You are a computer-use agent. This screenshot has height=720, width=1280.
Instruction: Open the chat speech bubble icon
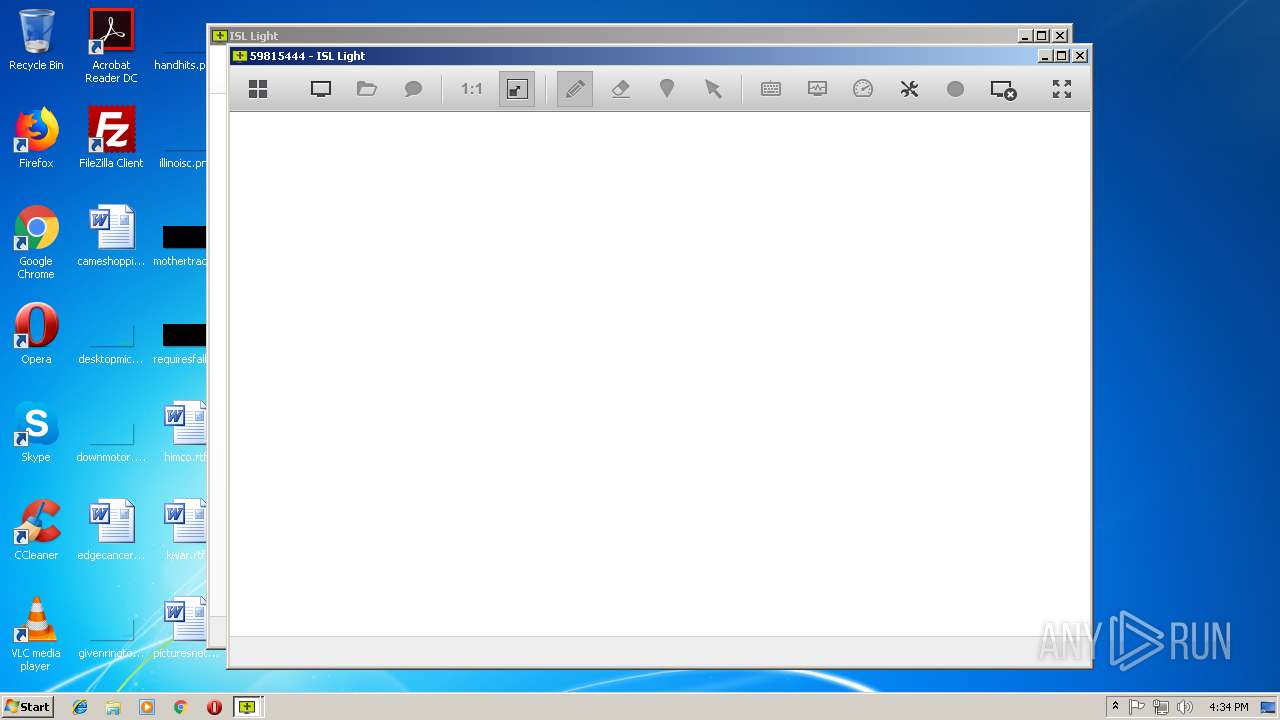413,89
